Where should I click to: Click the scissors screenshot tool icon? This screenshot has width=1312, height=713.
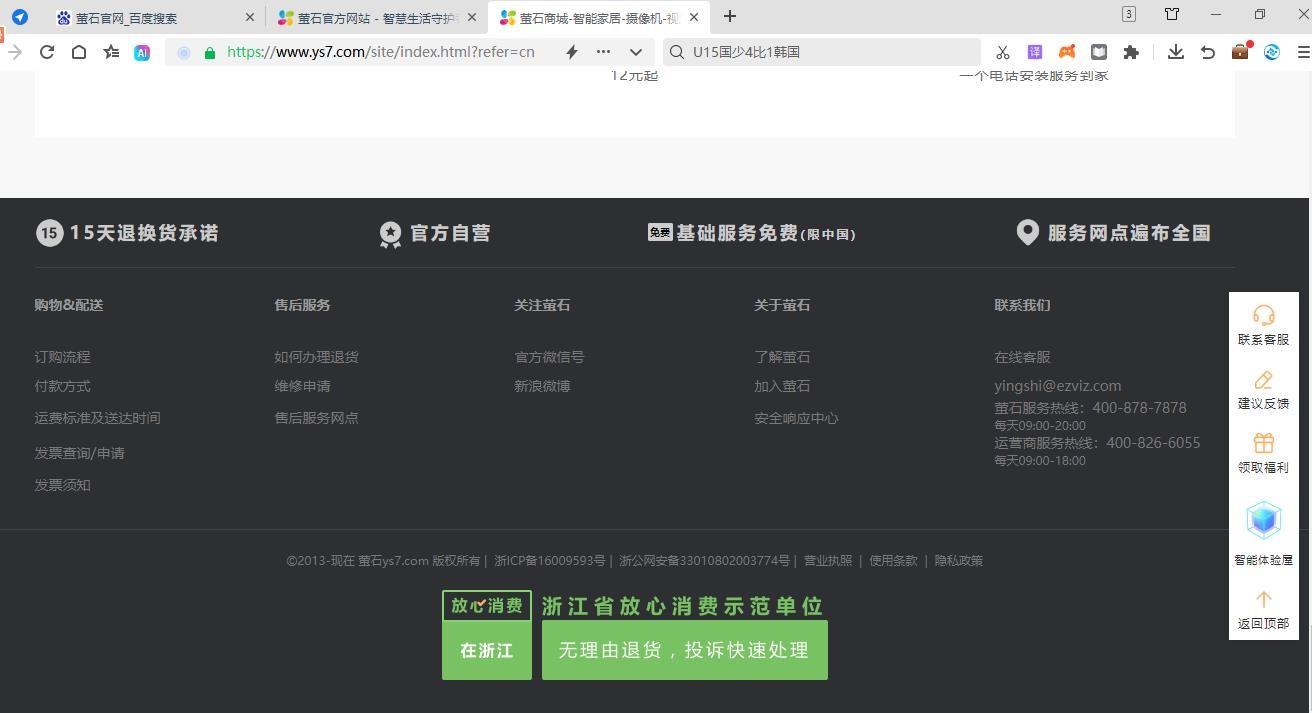(1002, 52)
